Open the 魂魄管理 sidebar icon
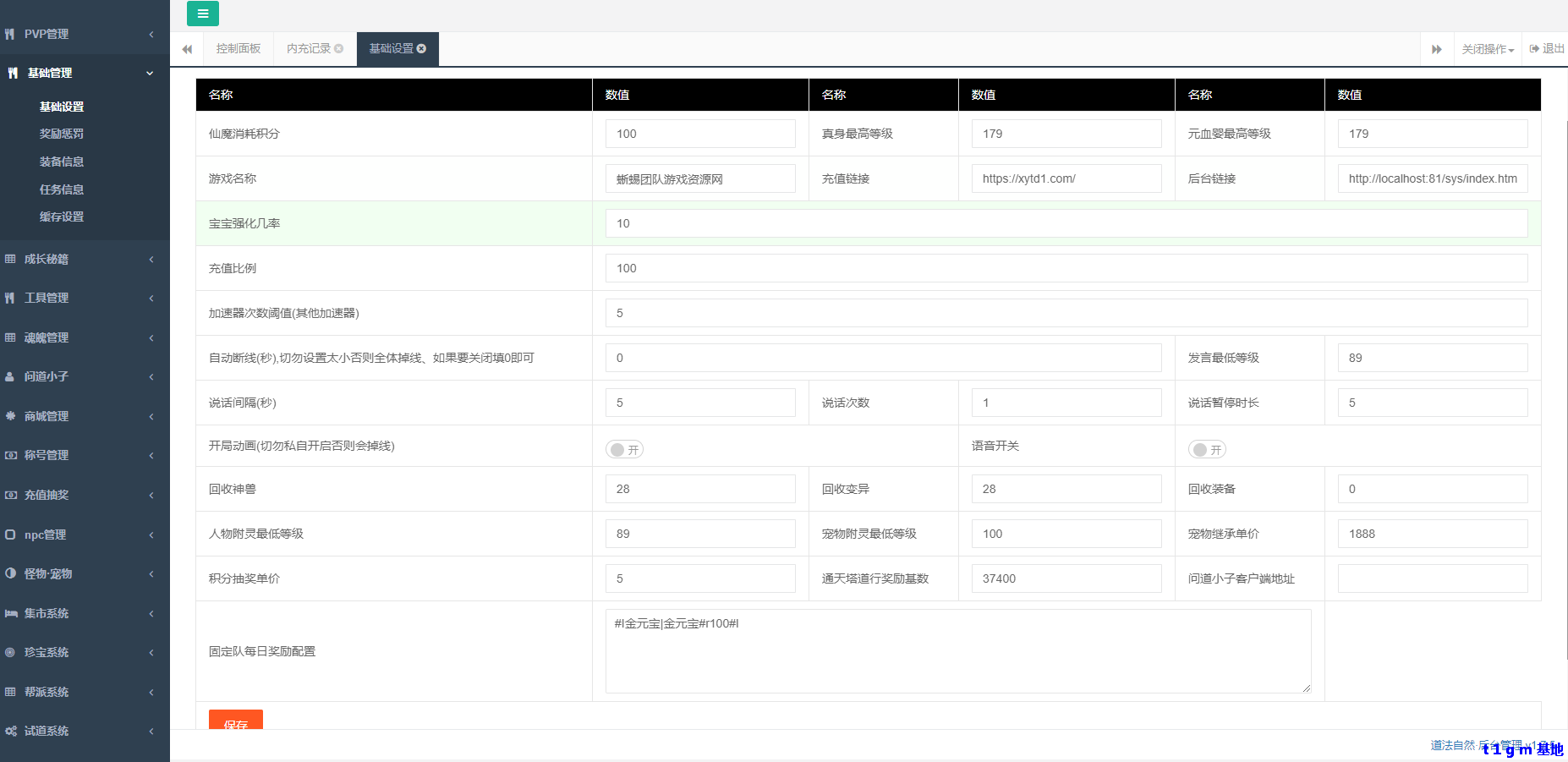 [x=12, y=337]
